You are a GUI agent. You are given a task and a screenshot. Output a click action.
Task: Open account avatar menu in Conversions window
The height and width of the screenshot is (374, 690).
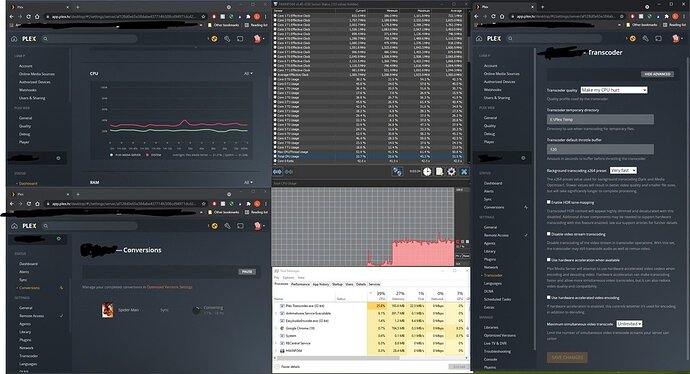click(x=258, y=226)
